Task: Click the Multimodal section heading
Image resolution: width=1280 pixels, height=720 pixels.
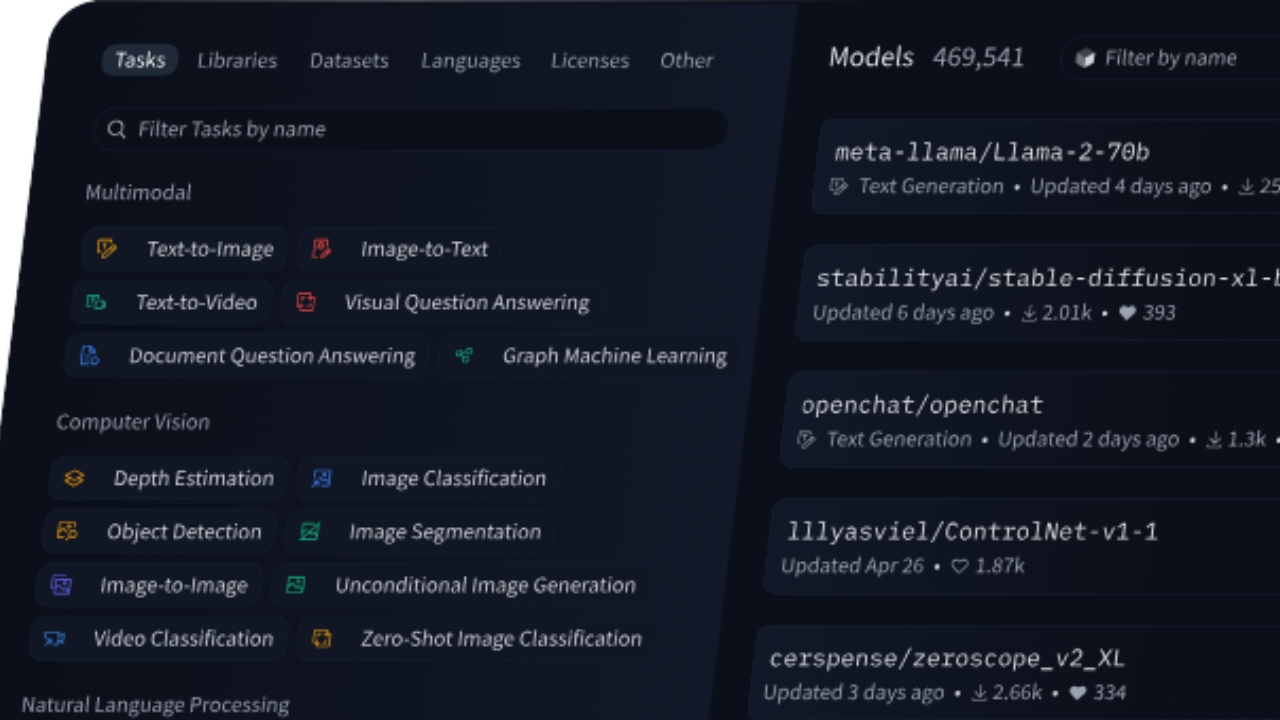Action: 138,192
